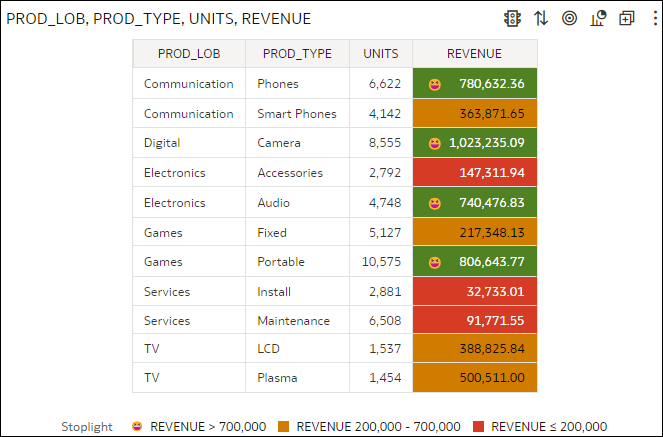Open the stoplight conditional formatting icon

[x=512, y=19]
